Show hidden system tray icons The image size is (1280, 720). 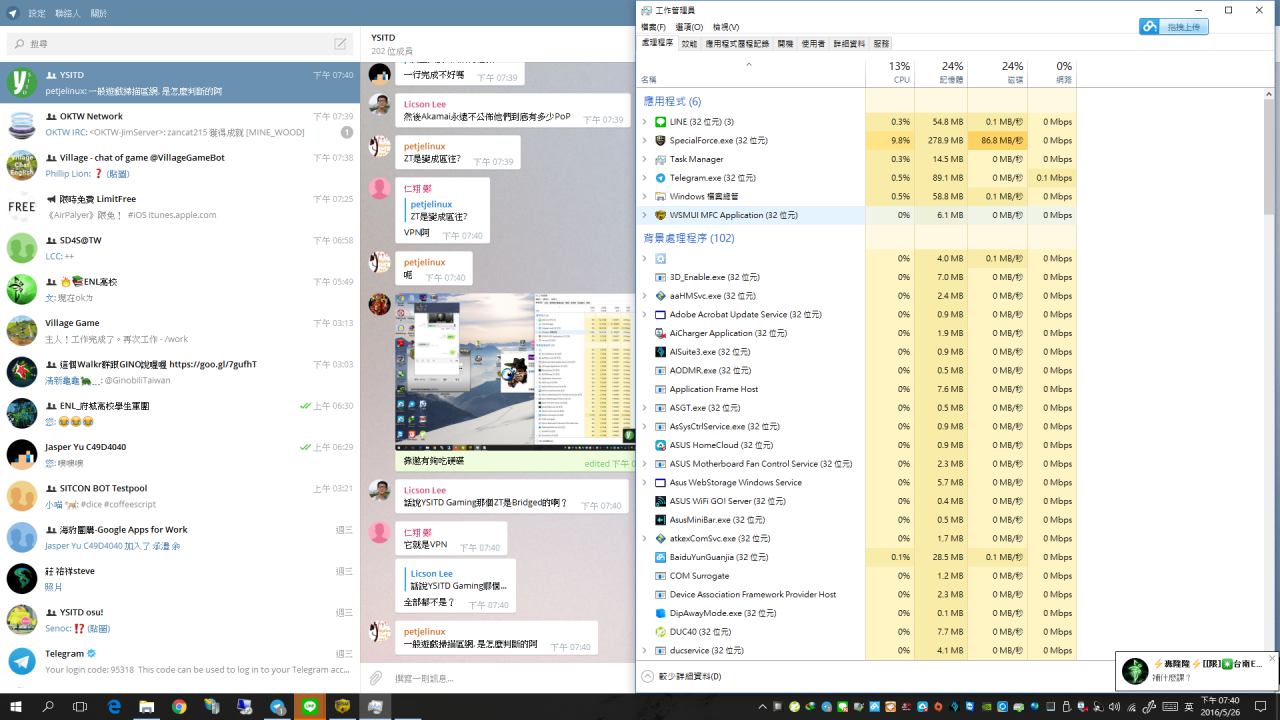(x=762, y=706)
